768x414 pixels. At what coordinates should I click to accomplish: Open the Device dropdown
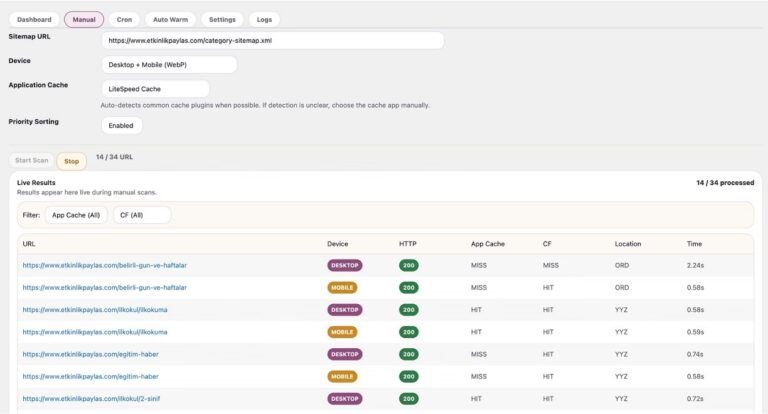click(169, 65)
